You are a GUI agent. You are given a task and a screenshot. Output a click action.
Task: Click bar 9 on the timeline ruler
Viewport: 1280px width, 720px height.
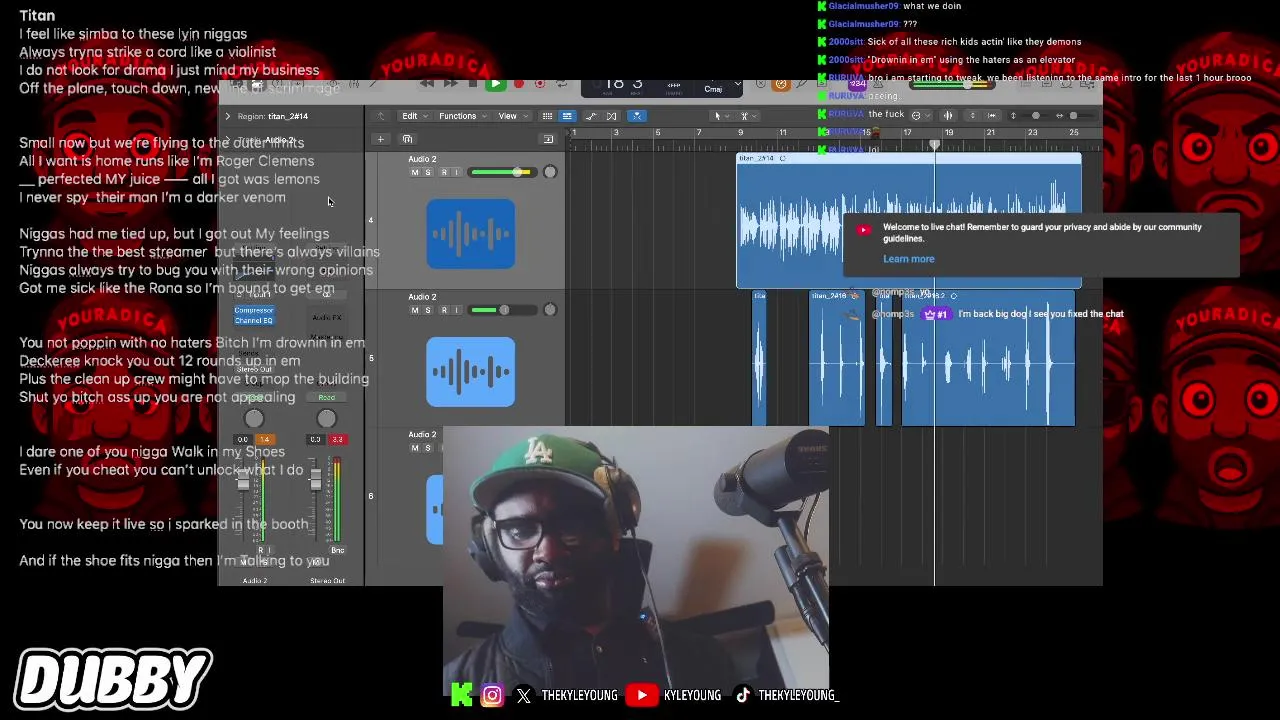tap(740, 133)
